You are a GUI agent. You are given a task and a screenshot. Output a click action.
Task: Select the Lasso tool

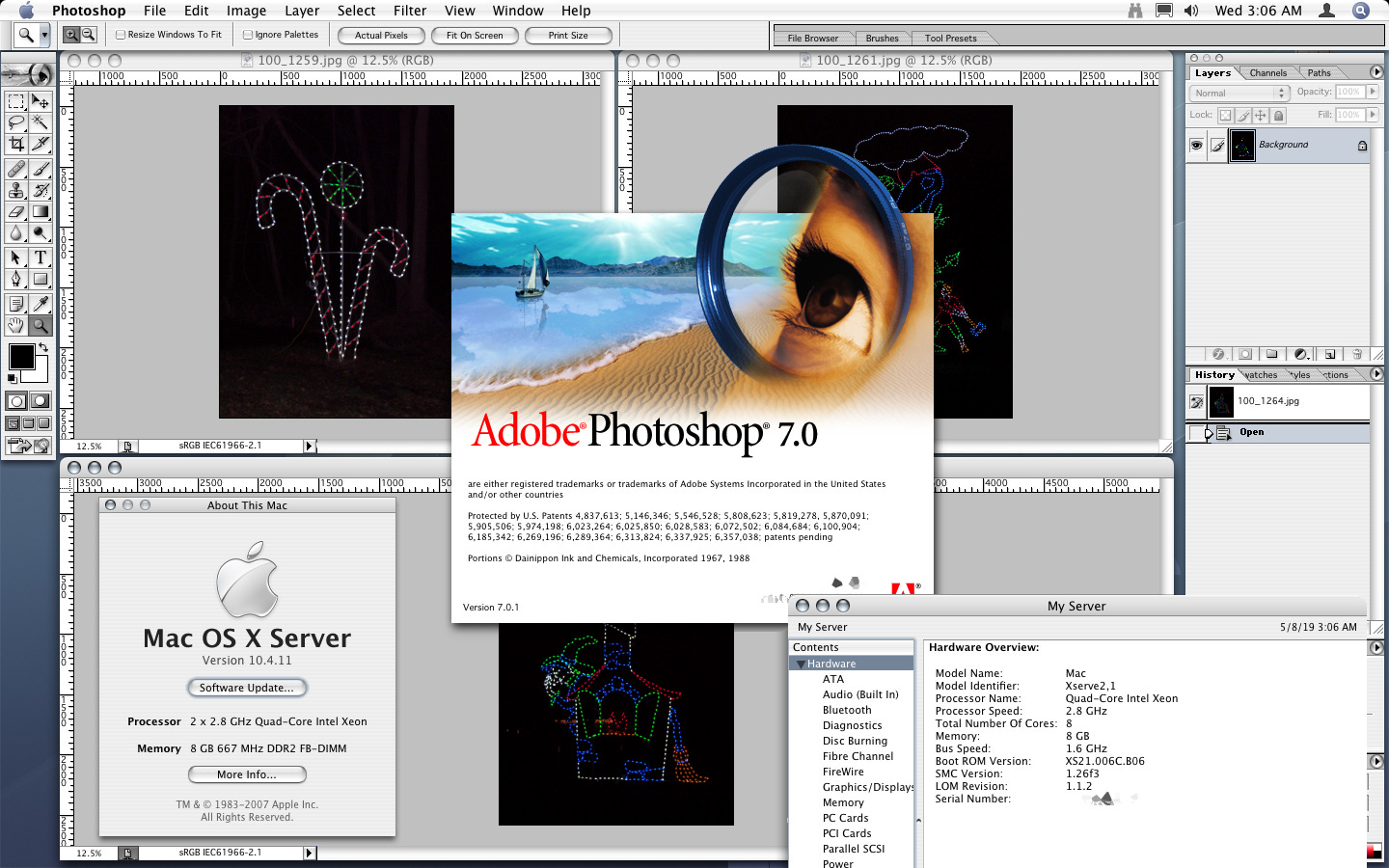pos(16,122)
